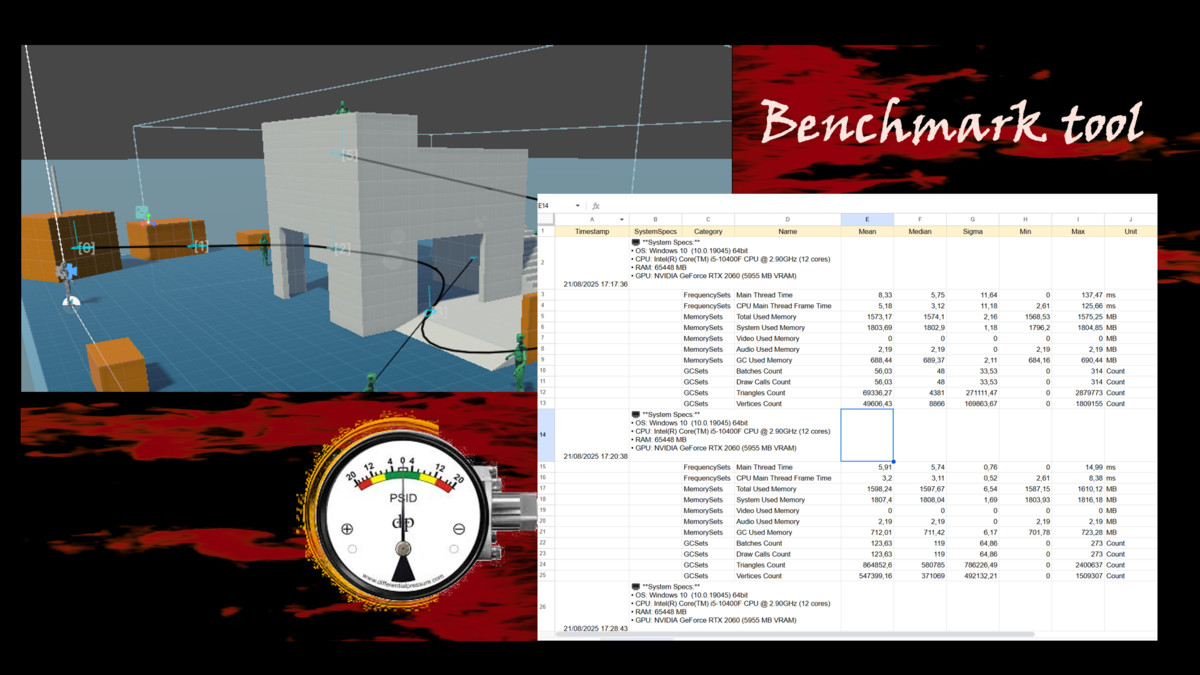Select the waypoint marker labeled [1]

point(201,246)
